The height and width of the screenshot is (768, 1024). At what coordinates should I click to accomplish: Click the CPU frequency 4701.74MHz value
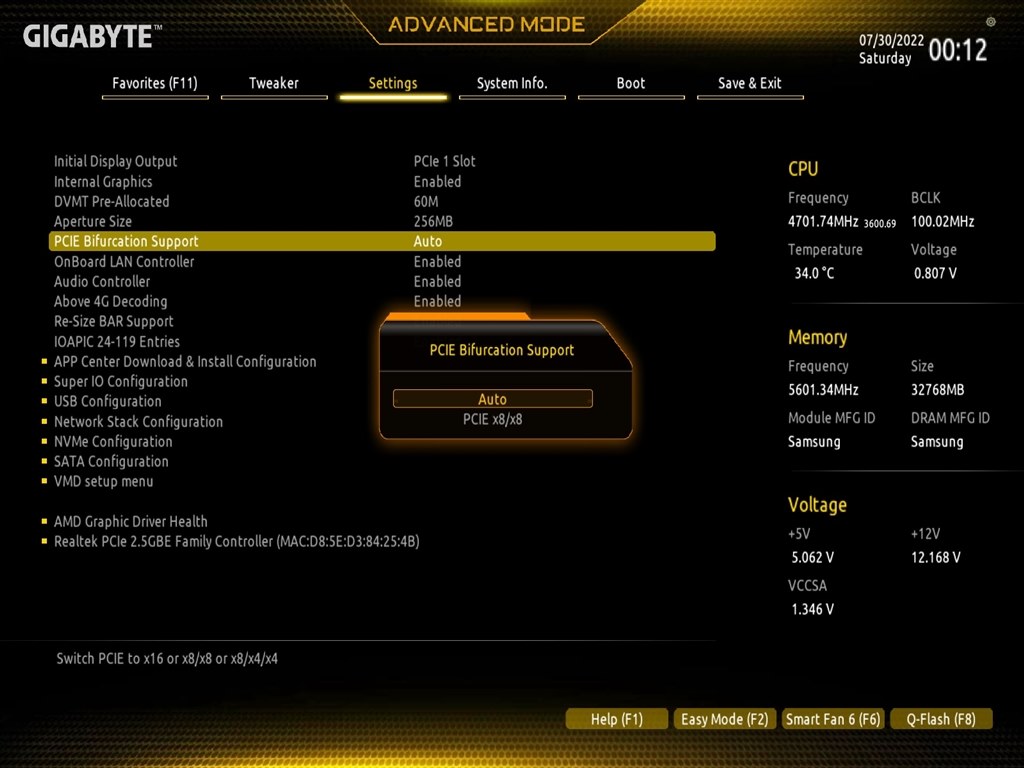point(823,221)
